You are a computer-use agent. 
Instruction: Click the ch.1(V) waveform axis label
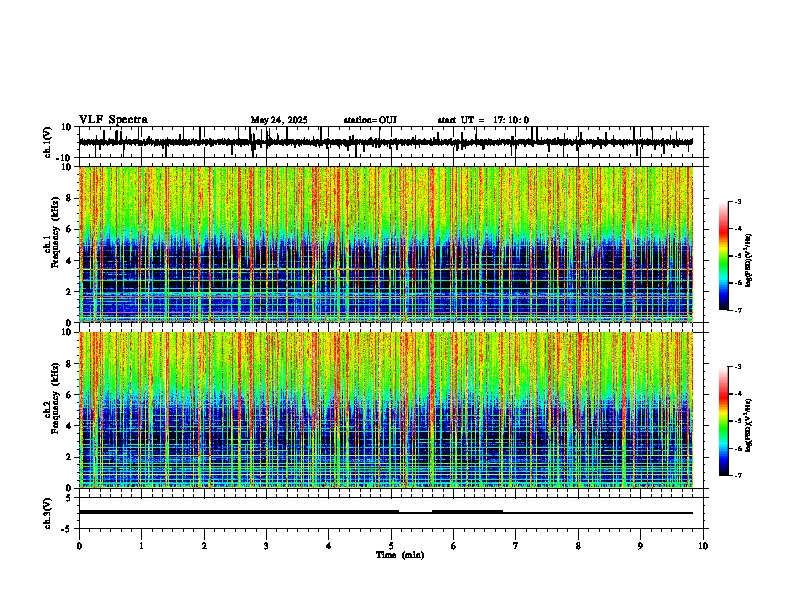point(48,142)
